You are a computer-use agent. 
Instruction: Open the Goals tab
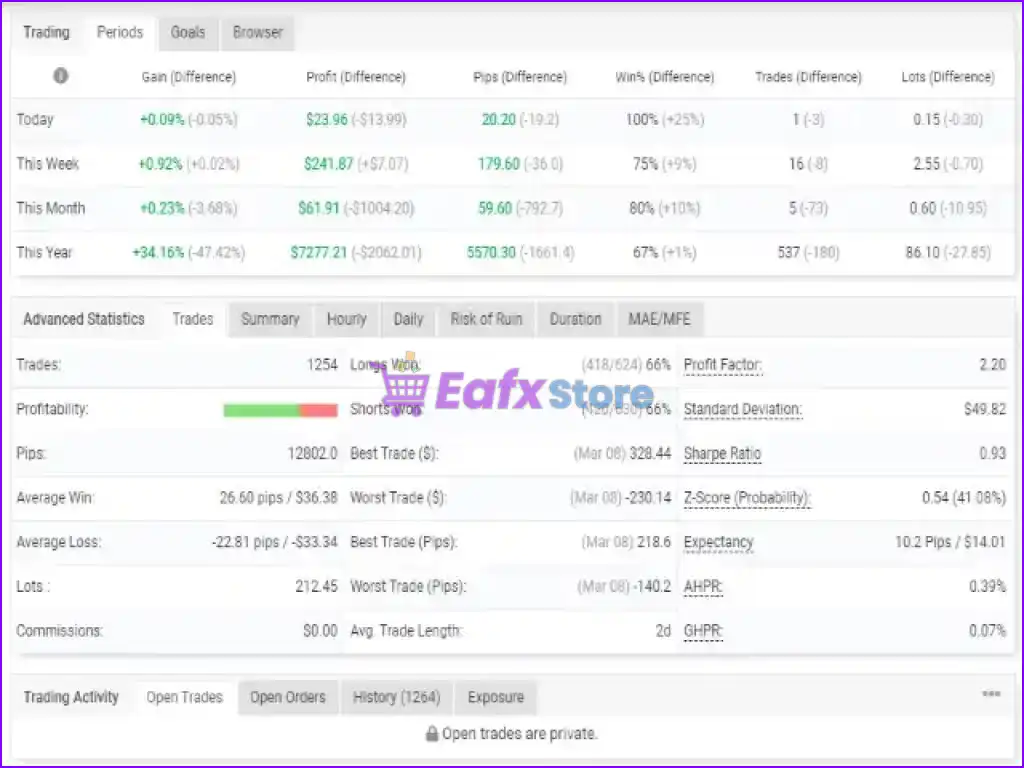coord(187,33)
